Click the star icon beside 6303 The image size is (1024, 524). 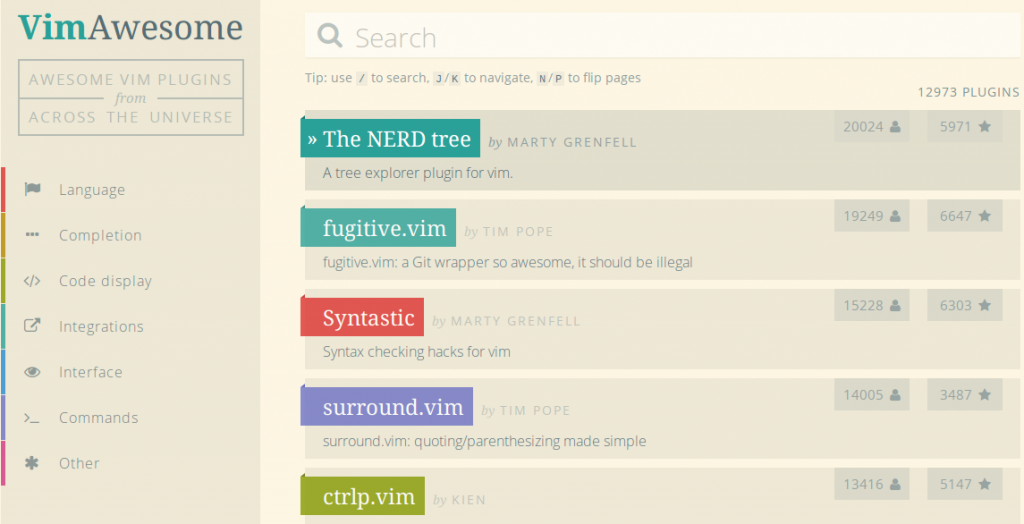point(985,305)
